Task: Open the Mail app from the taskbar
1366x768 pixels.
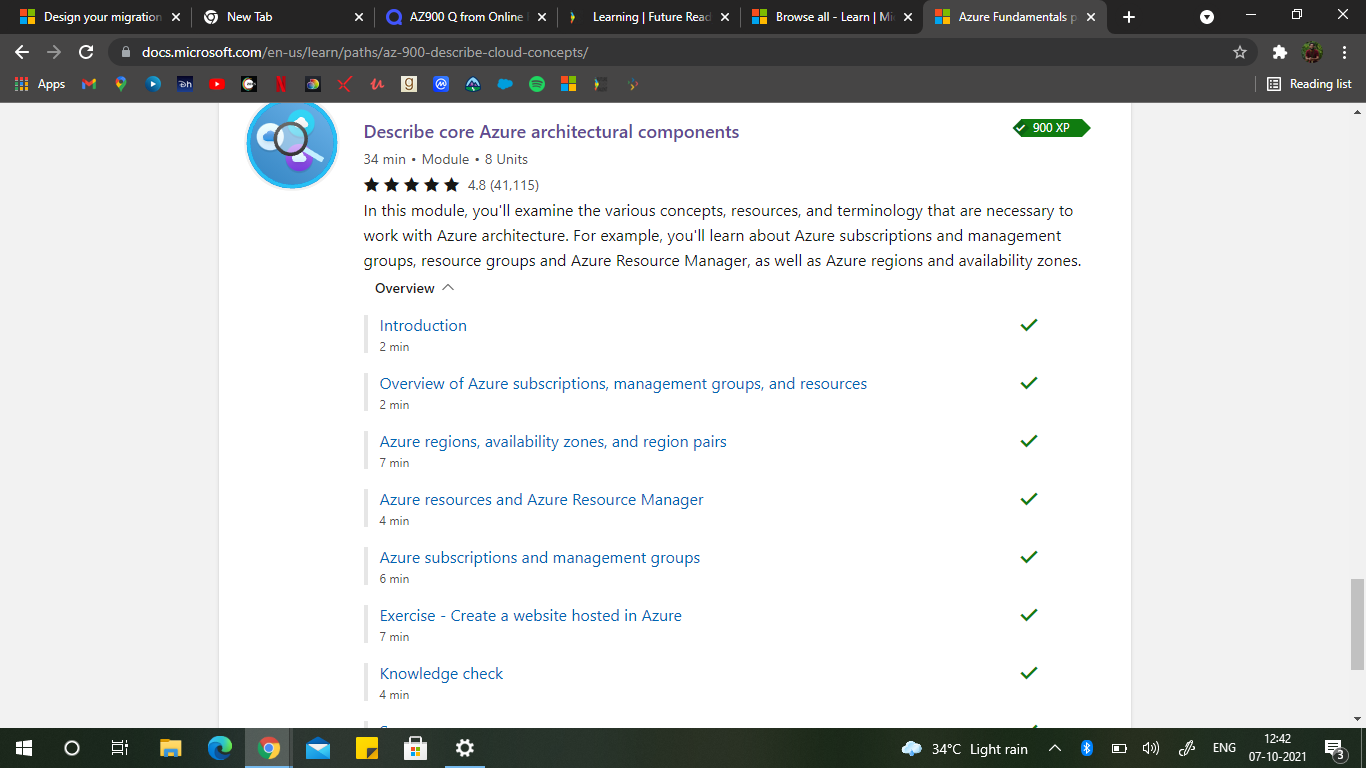Action: pos(318,748)
